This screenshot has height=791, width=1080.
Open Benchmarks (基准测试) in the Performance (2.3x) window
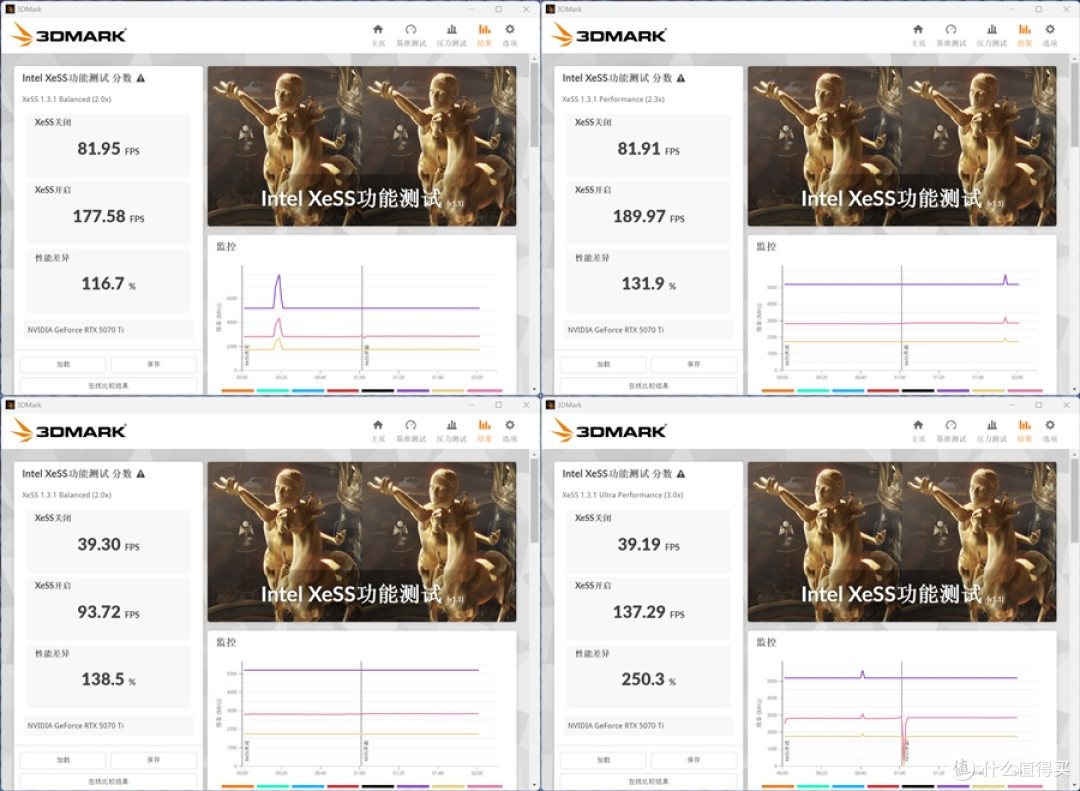pos(951,35)
